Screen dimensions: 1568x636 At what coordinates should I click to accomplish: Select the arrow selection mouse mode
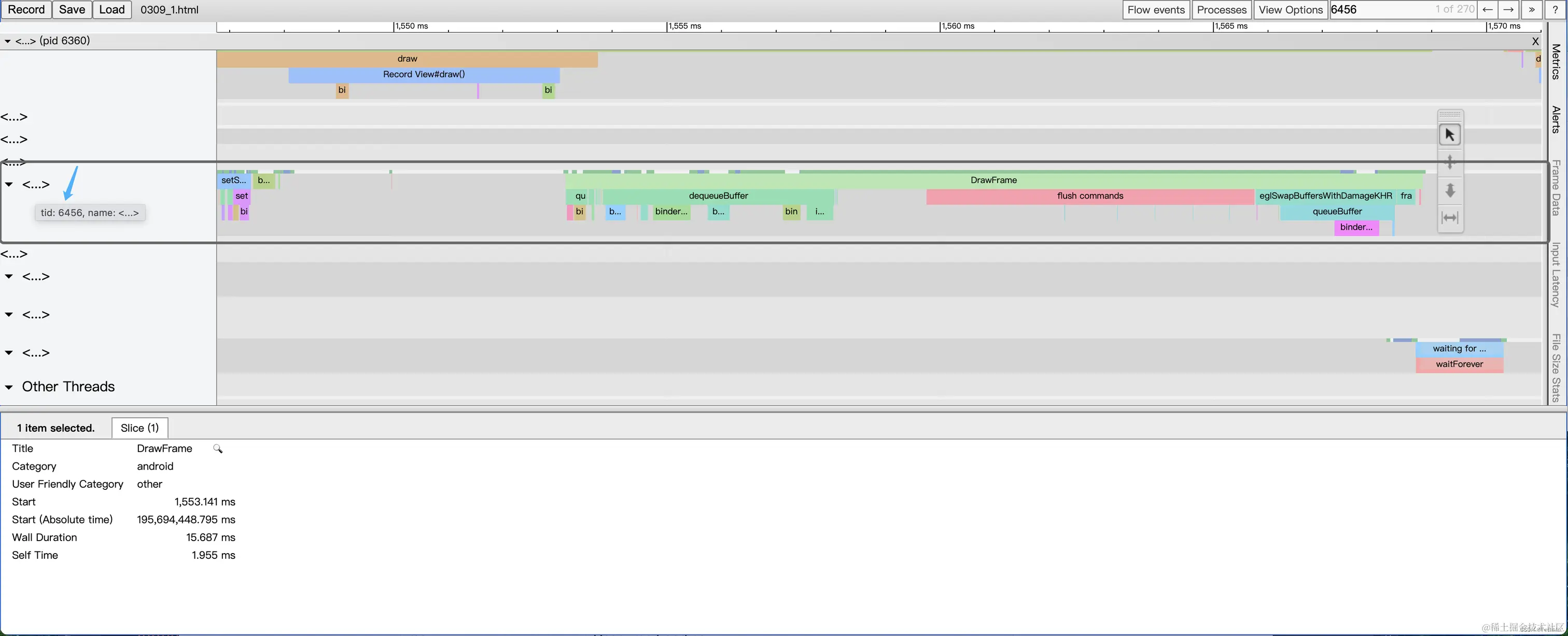click(1450, 134)
